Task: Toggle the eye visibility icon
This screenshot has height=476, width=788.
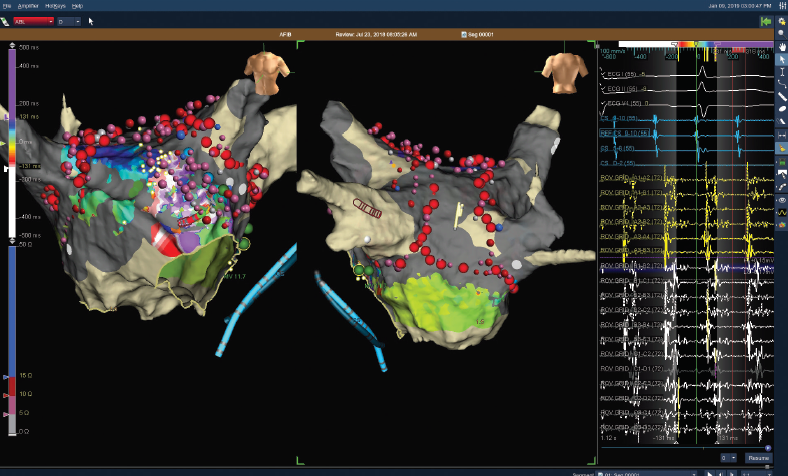Action: pos(782,200)
